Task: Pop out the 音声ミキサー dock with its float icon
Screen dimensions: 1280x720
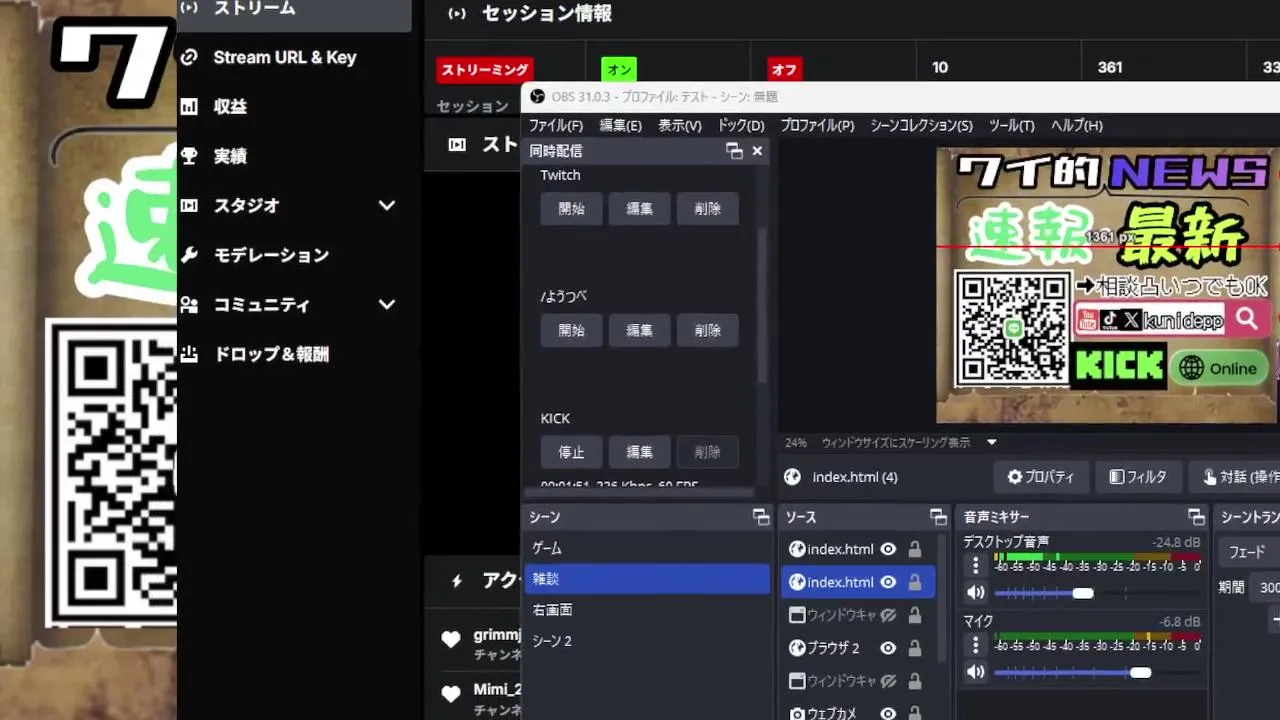Action: [x=1196, y=517]
